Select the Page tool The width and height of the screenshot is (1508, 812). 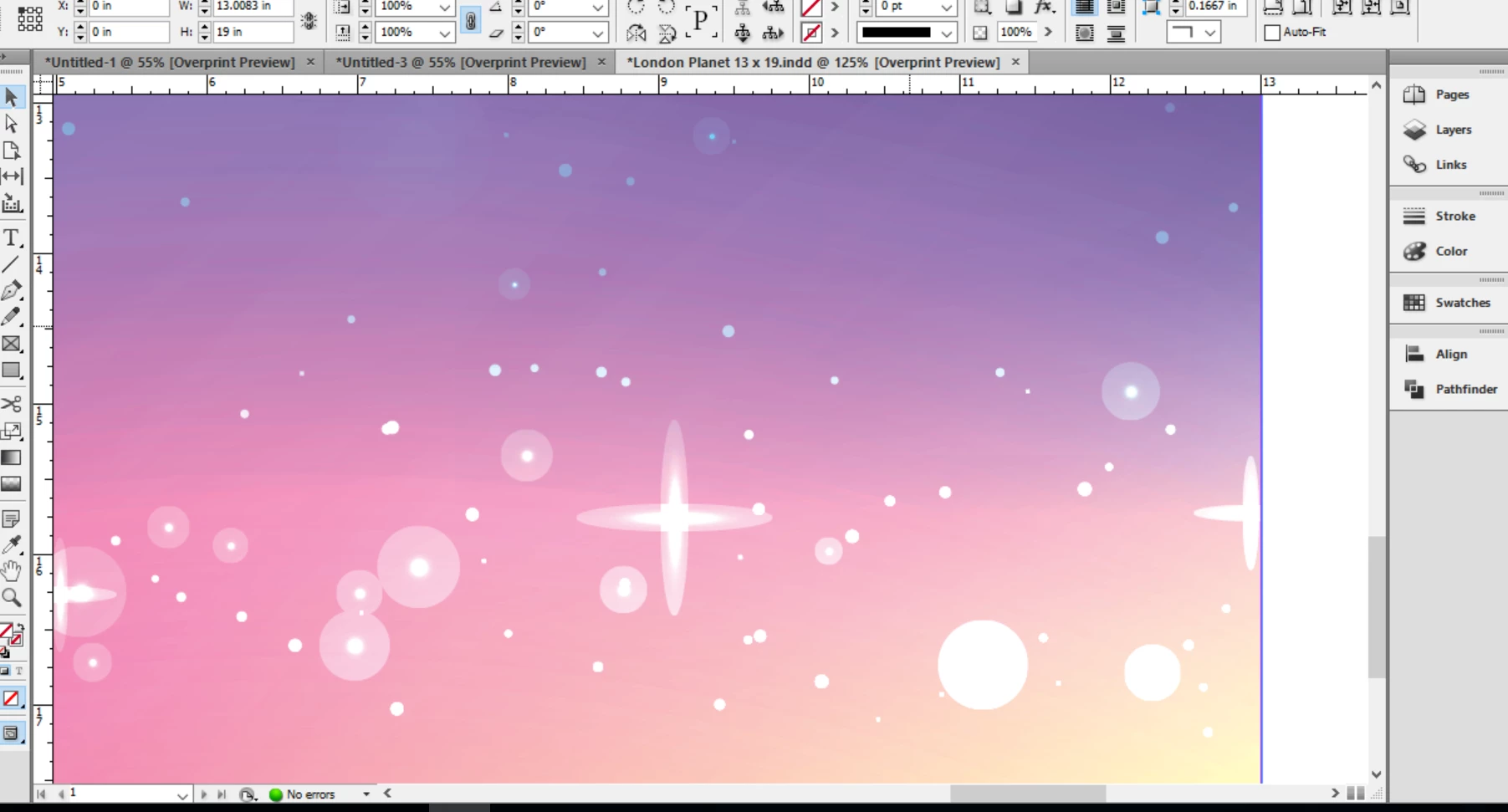click(12, 151)
